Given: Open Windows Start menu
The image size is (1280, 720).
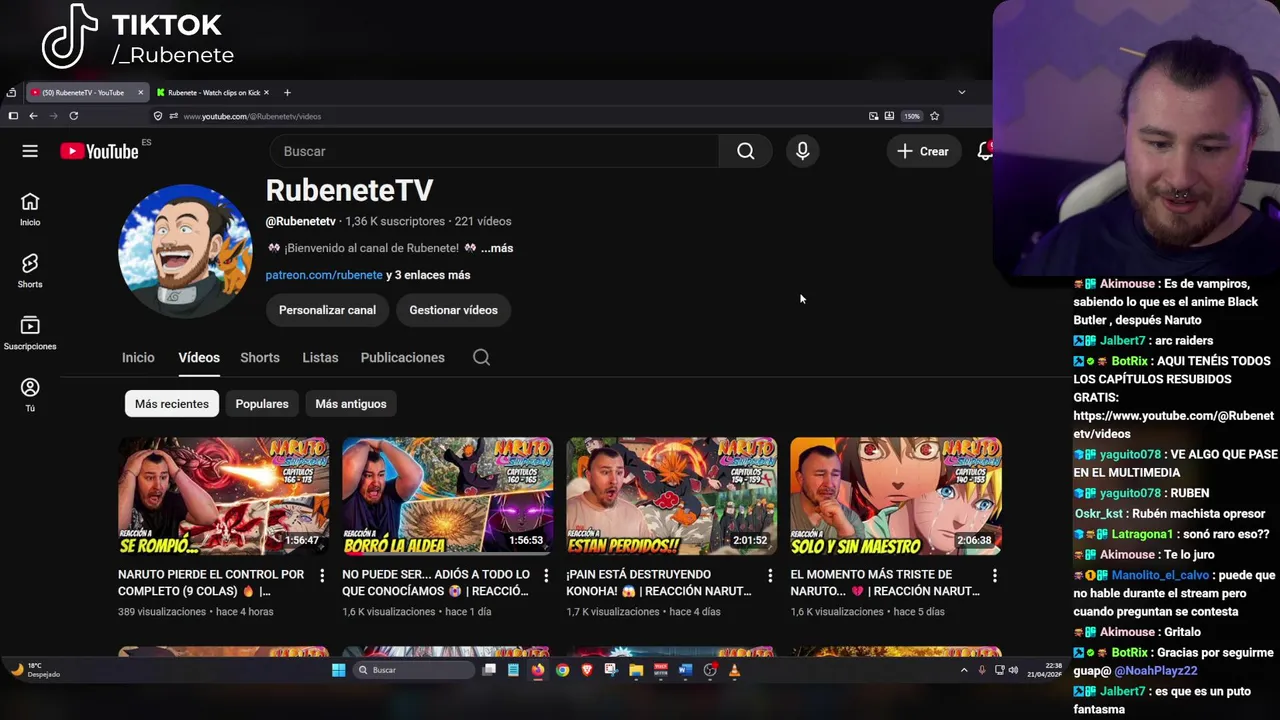Looking at the screenshot, I should point(338,670).
